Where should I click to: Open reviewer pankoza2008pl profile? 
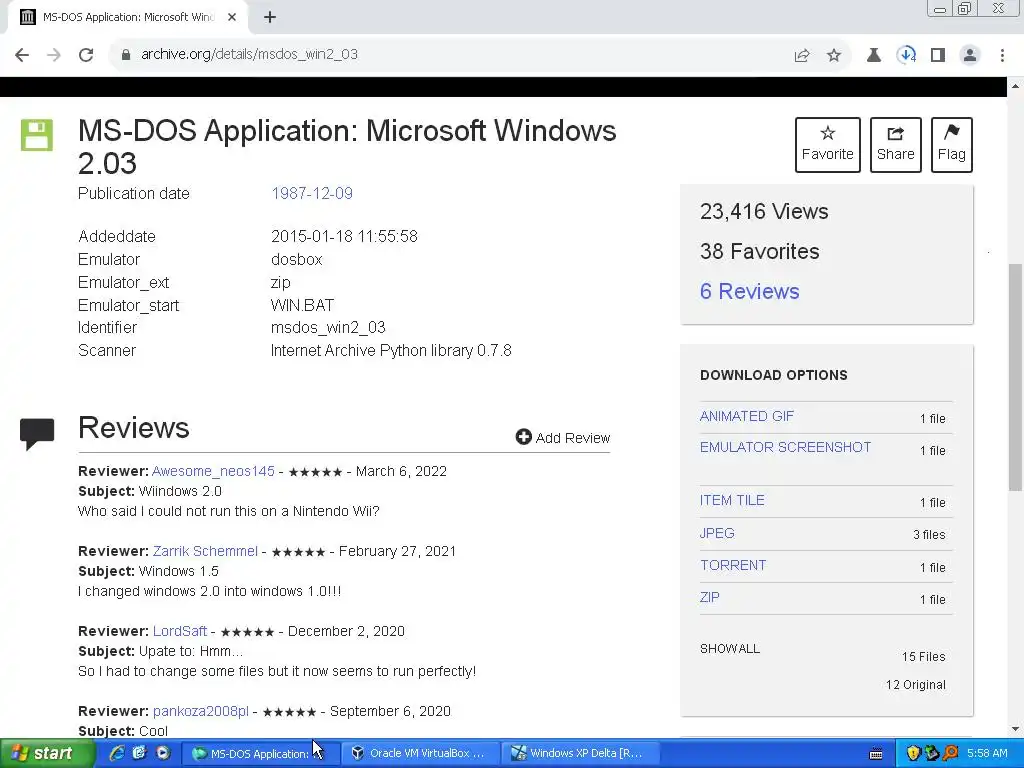[x=200, y=711]
